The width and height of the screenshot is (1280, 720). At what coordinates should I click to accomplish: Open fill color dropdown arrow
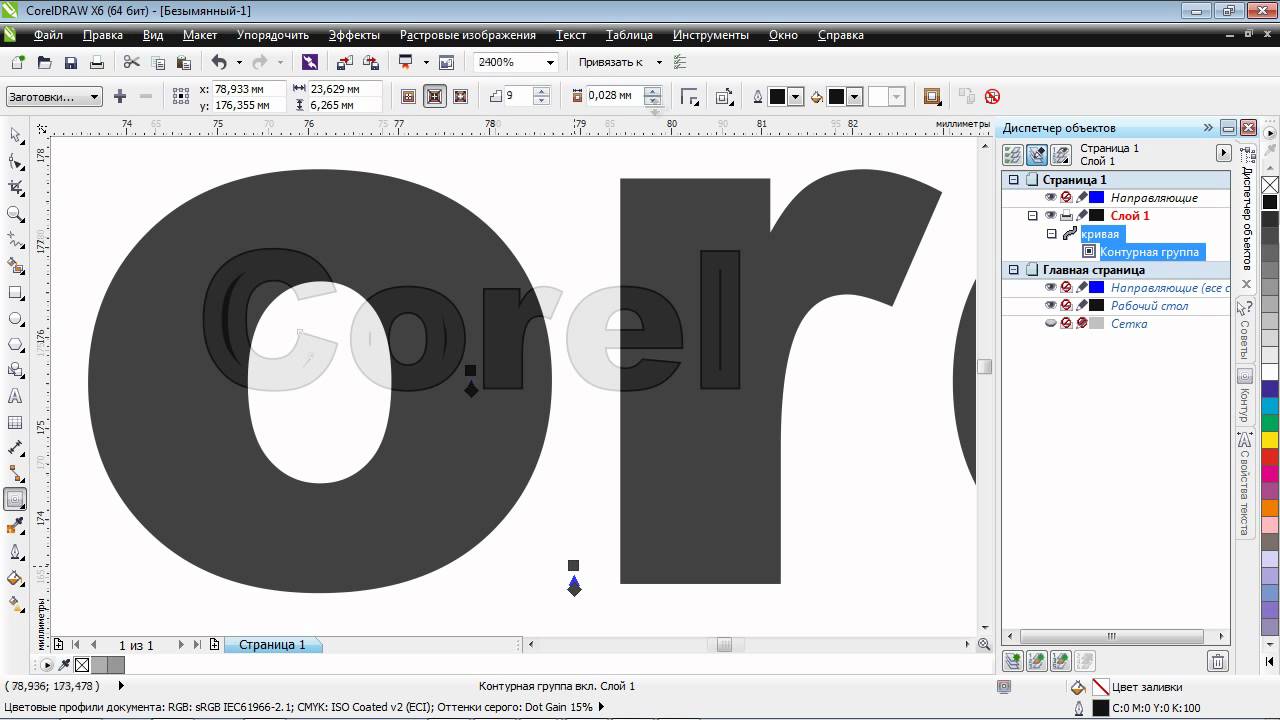[855, 97]
